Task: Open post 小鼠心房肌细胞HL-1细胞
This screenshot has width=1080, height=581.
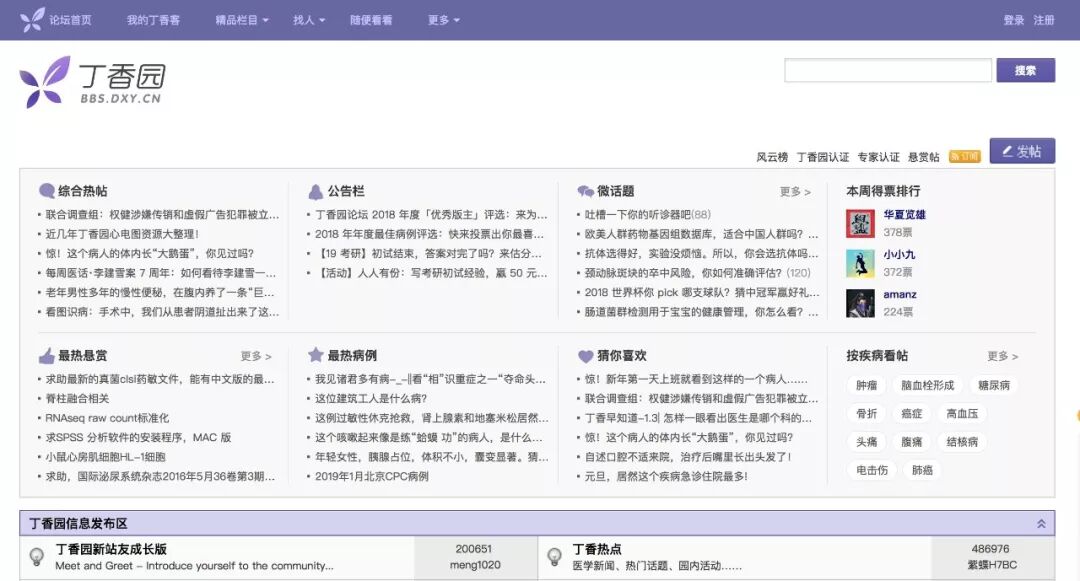Action: pos(105,457)
